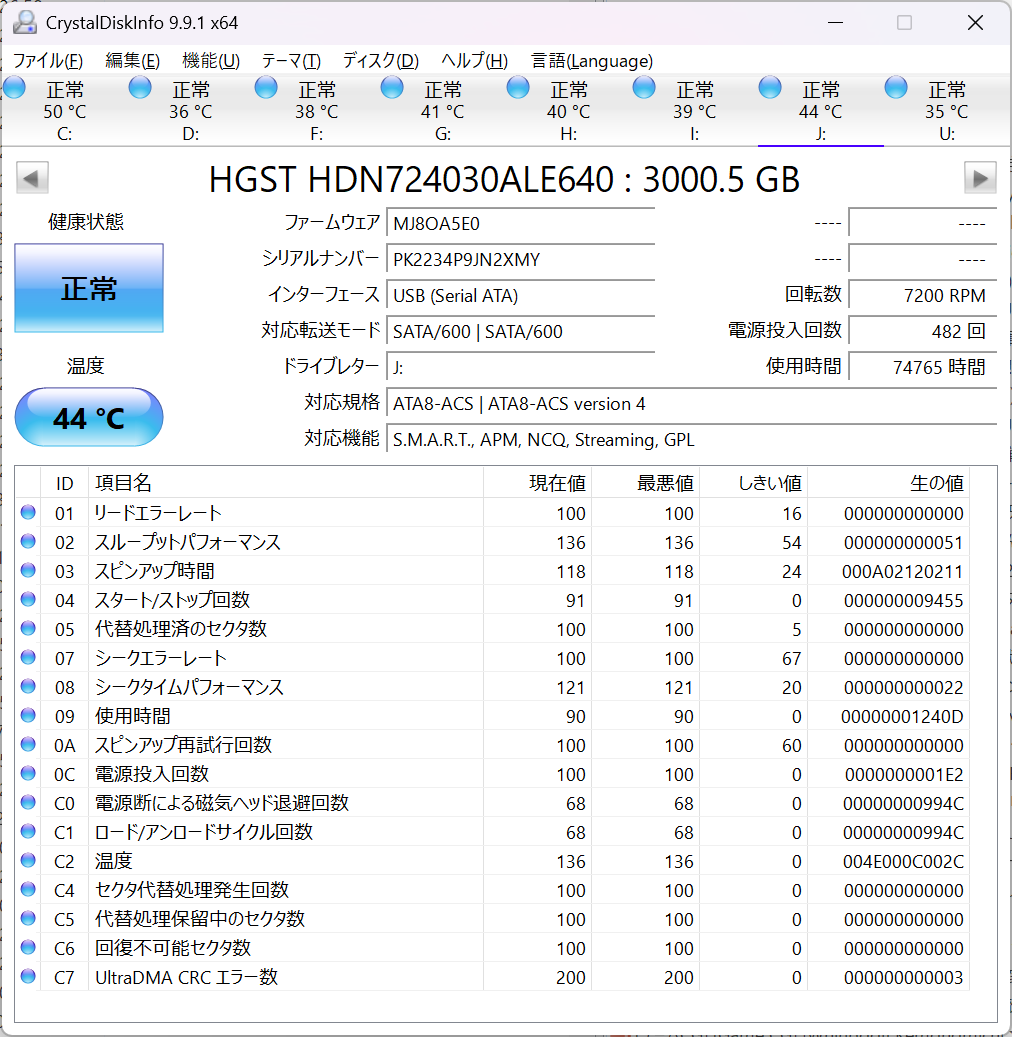Click the power on hours field 74765 時間

click(x=923, y=367)
